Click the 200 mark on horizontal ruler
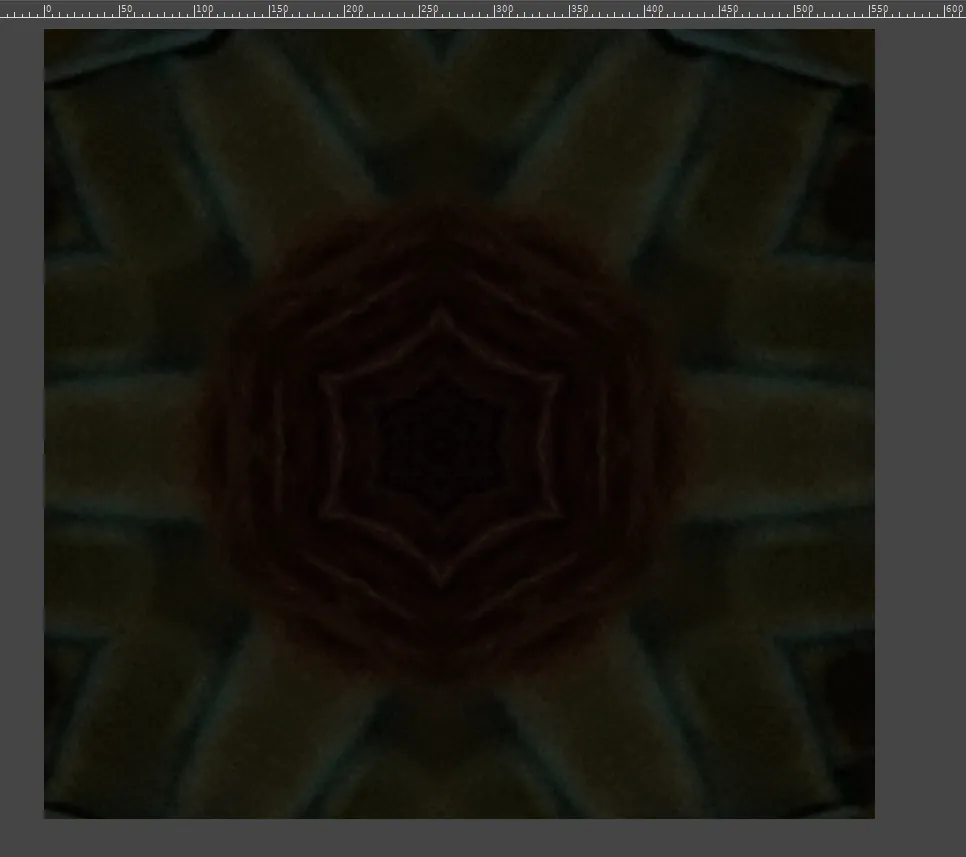Screen dimensions: 966x857 click(x=354, y=9)
